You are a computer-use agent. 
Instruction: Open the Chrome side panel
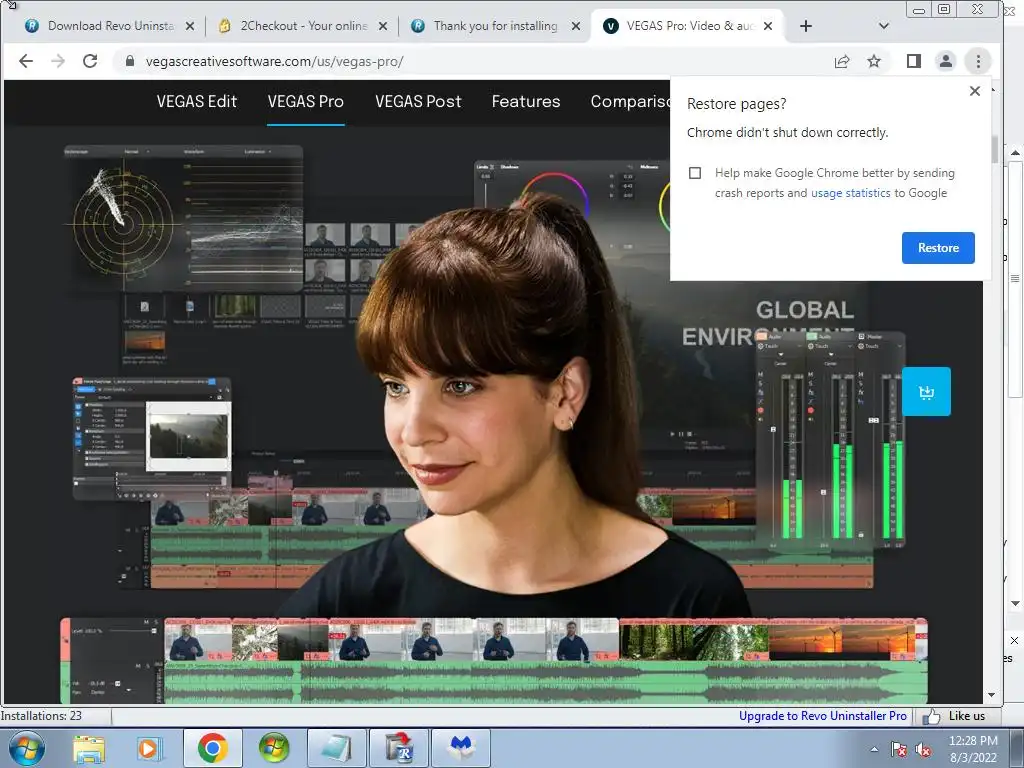[x=914, y=61]
